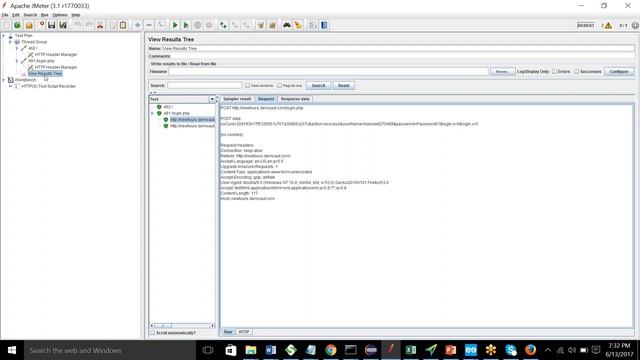The width and height of the screenshot is (640, 360).
Task: Select the first HTTP Header Manager node
Action: coord(56,54)
